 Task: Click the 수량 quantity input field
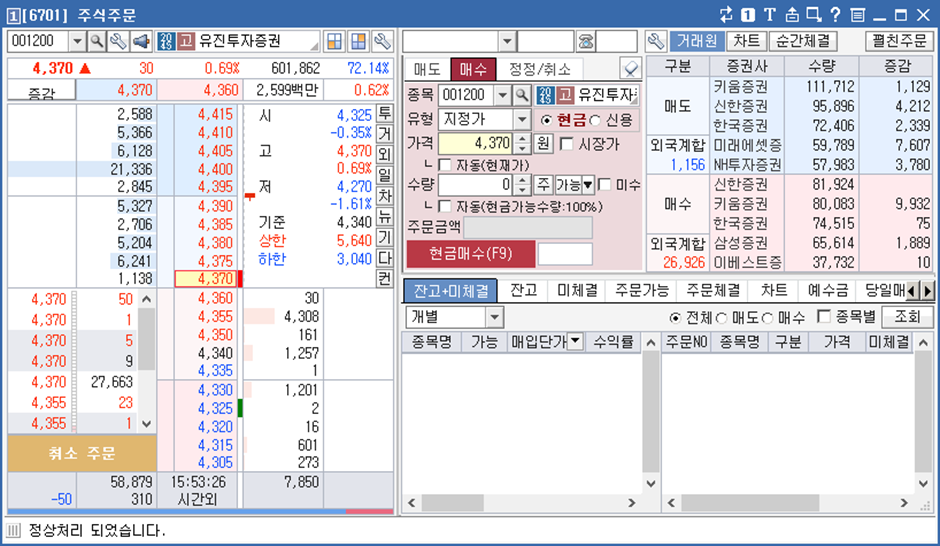475,185
